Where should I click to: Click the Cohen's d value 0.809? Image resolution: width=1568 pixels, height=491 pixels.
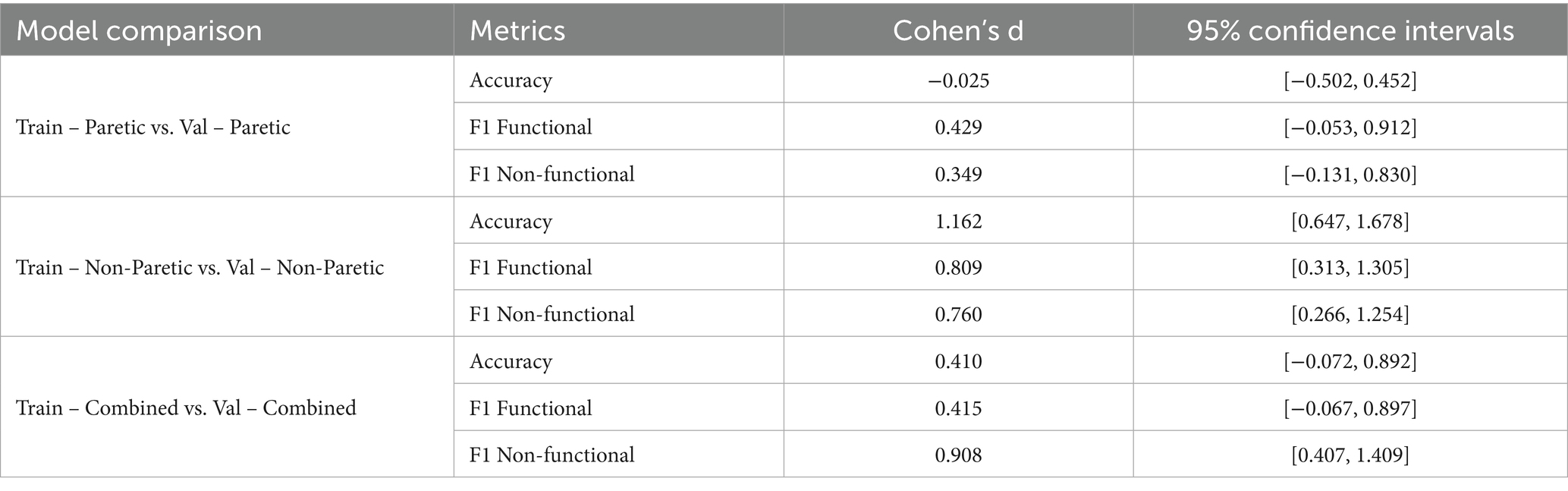tap(958, 268)
